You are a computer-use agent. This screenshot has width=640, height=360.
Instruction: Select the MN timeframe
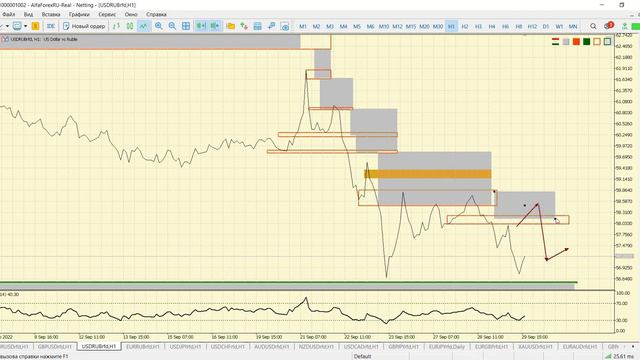click(x=573, y=26)
